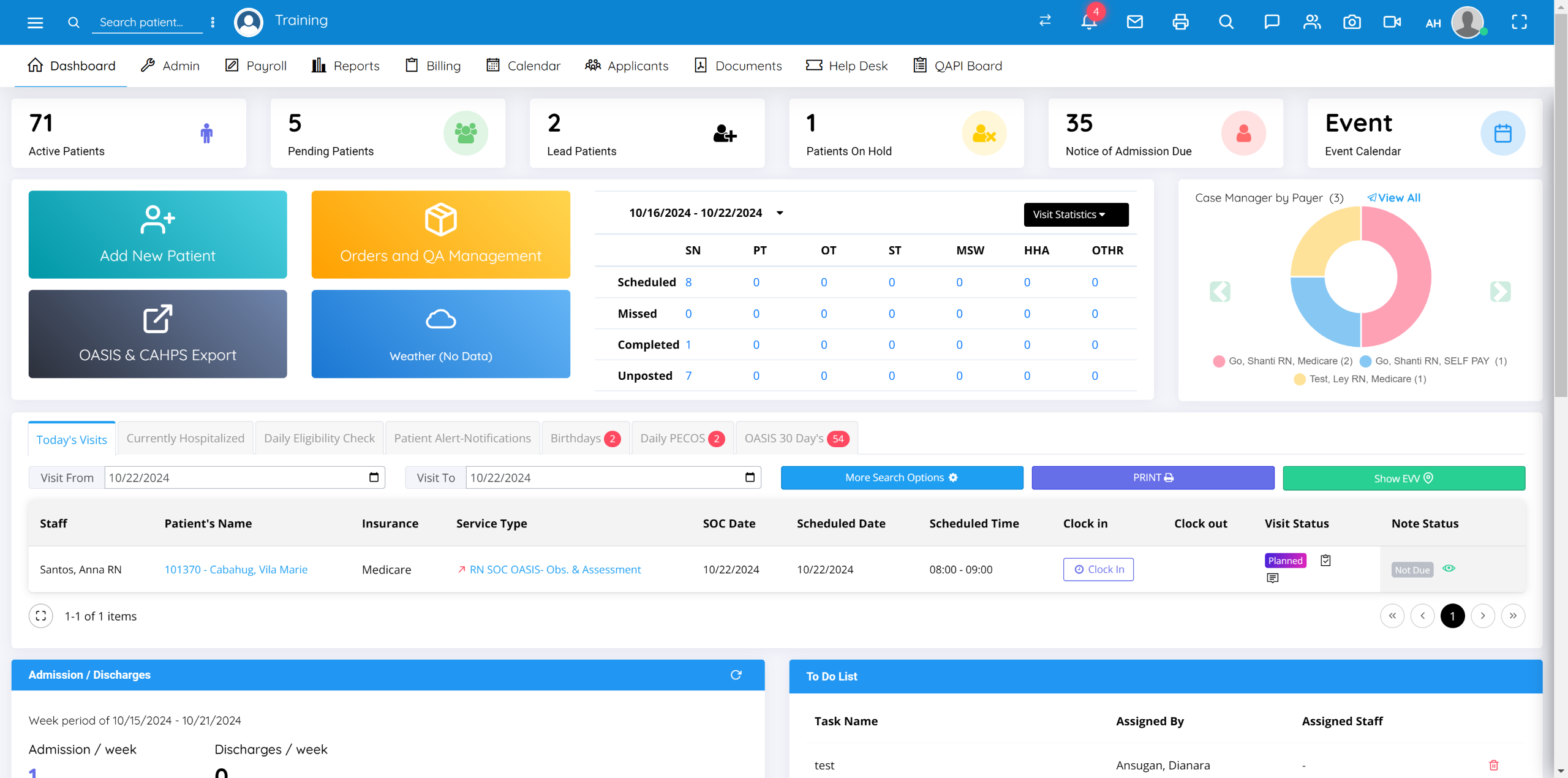Open patient link Cabahug, Vila Marie
This screenshot has height=778, width=1568.
236,569
